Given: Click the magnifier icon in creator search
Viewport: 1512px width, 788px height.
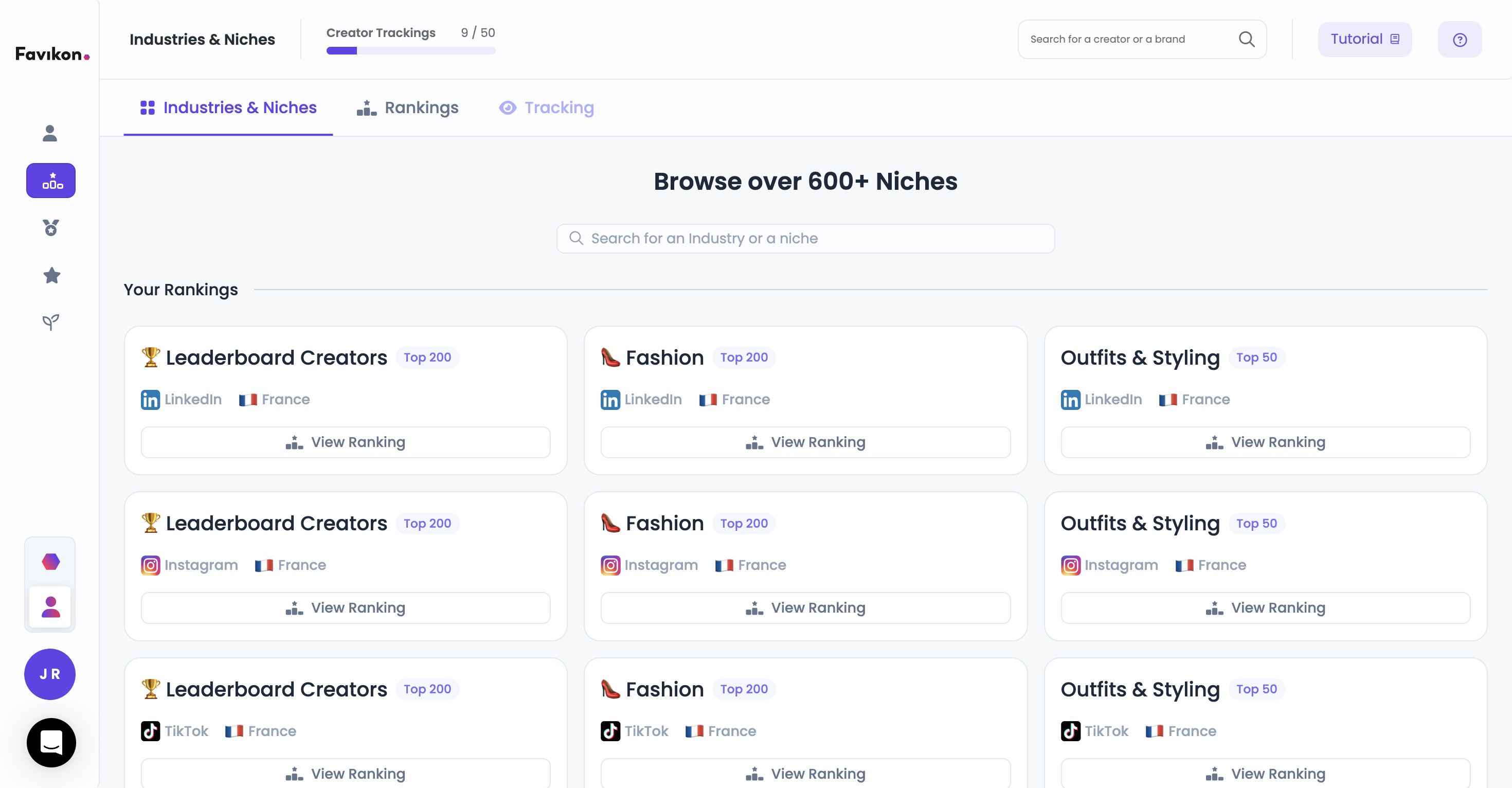Looking at the screenshot, I should tap(1246, 39).
